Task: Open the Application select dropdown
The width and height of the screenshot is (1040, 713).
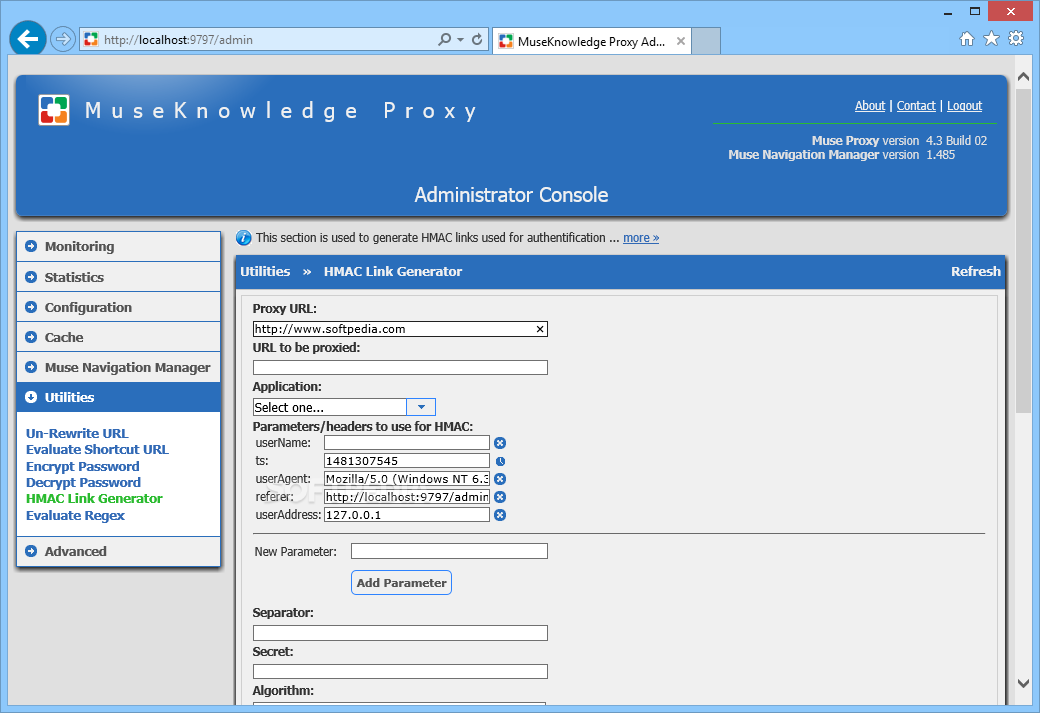Action: 421,407
